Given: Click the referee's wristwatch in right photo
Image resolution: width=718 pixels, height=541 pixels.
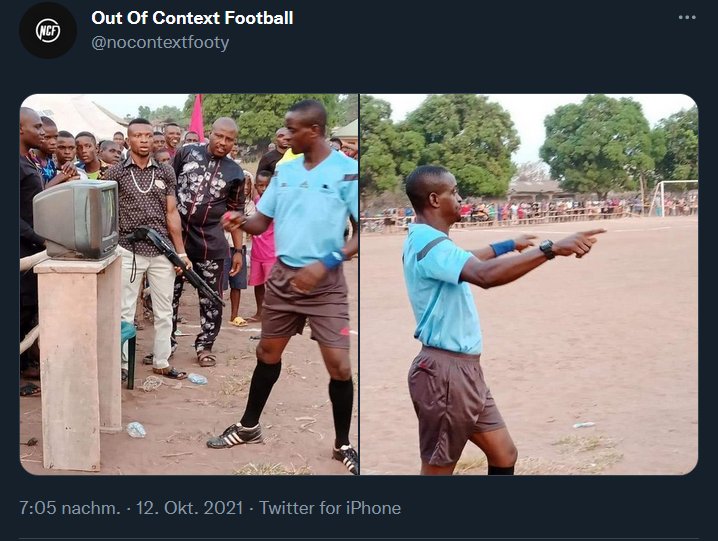Looking at the screenshot, I should (x=547, y=249).
